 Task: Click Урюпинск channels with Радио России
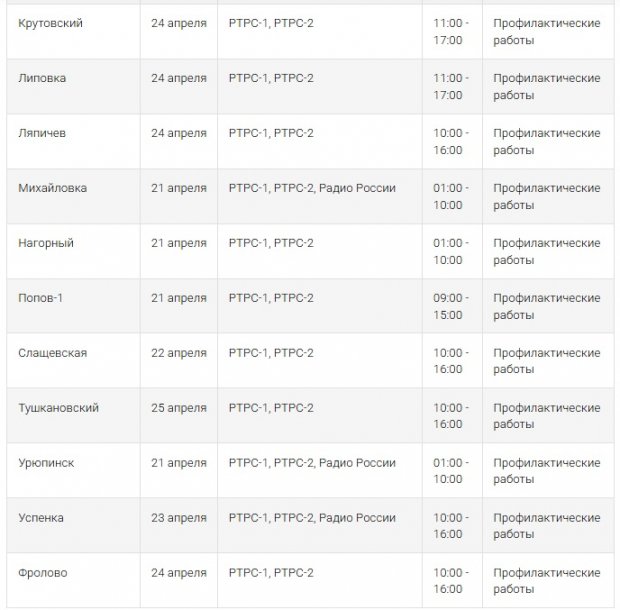[320, 471]
